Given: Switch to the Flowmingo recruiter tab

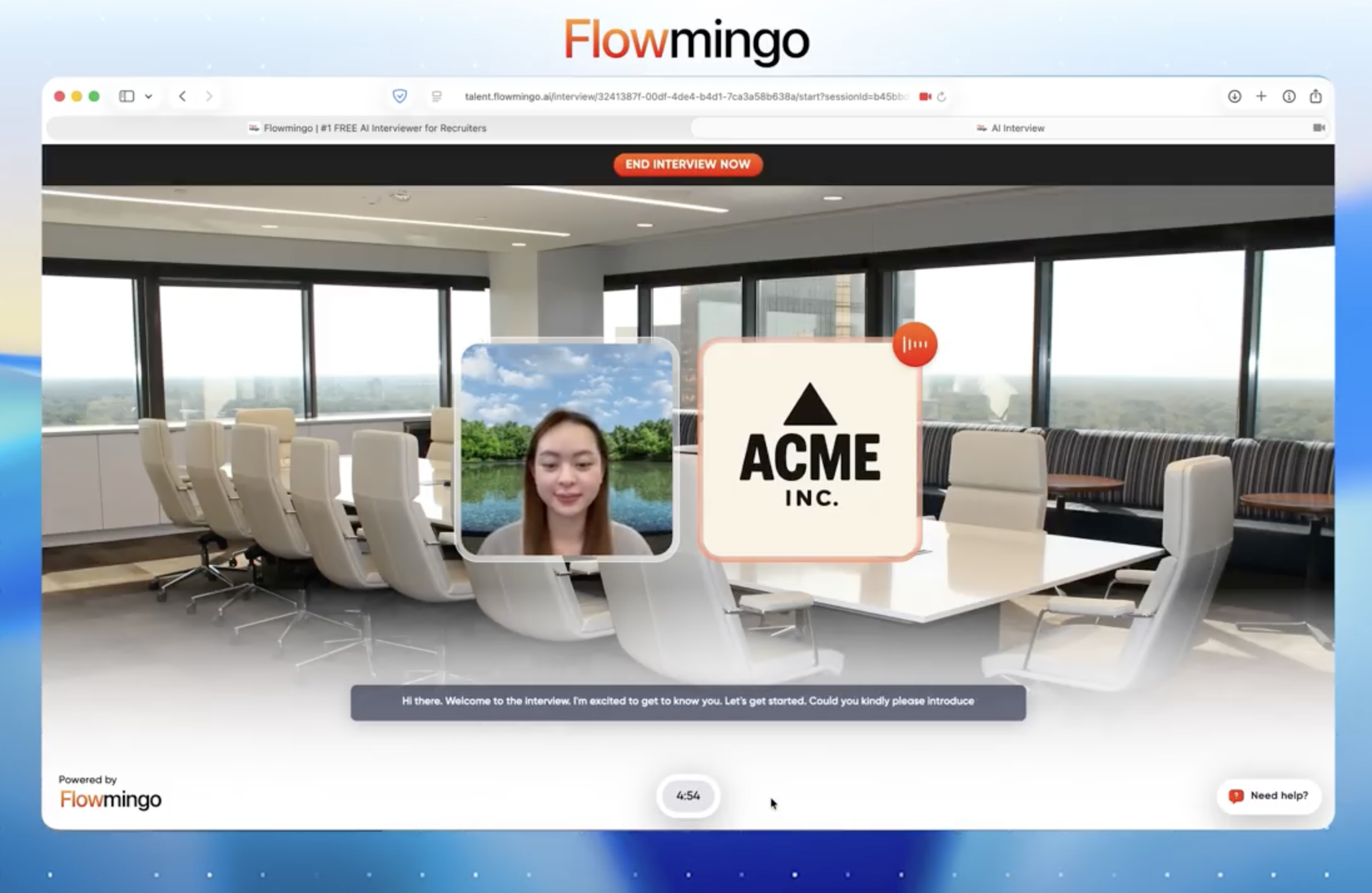Looking at the screenshot, I should (368, 128).
